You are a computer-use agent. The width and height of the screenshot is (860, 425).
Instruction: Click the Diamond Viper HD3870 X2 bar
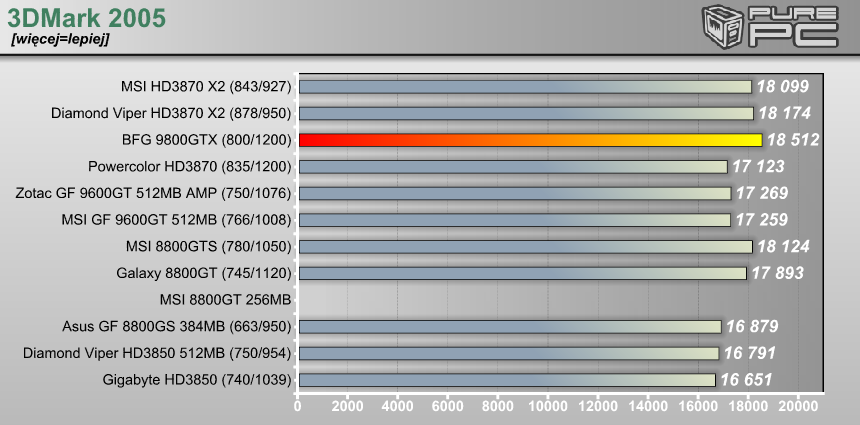[526, 114]
